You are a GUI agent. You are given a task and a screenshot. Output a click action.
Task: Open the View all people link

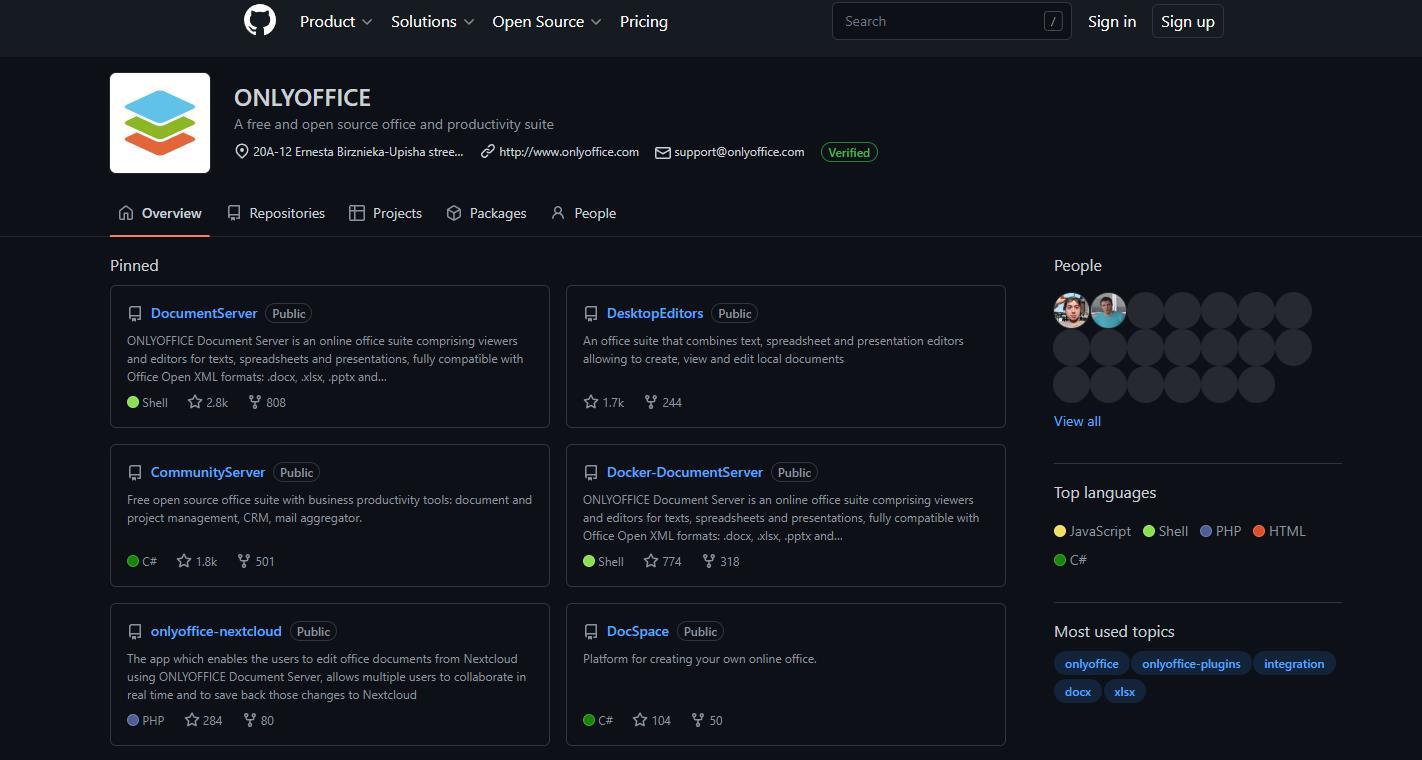click(1077, 421)
